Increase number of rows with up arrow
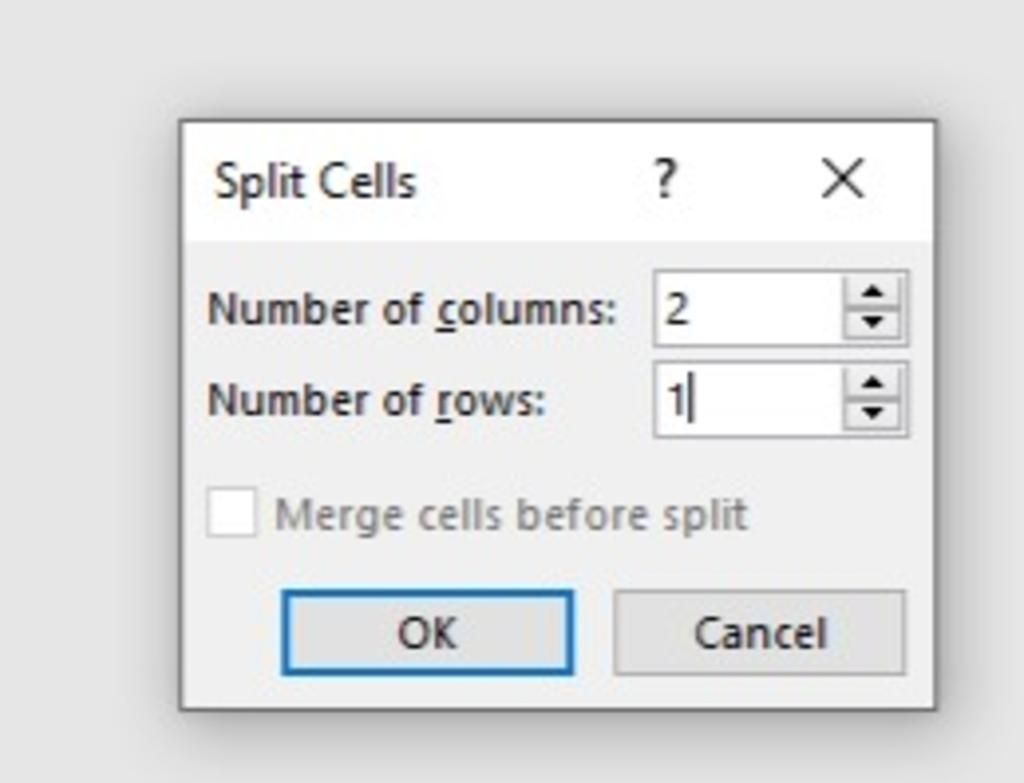 click(x=872, y=383)
